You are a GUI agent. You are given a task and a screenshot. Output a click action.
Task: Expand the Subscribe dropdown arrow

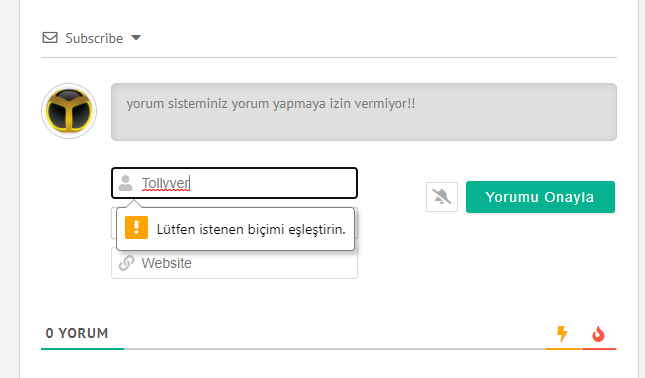point(136,38)
